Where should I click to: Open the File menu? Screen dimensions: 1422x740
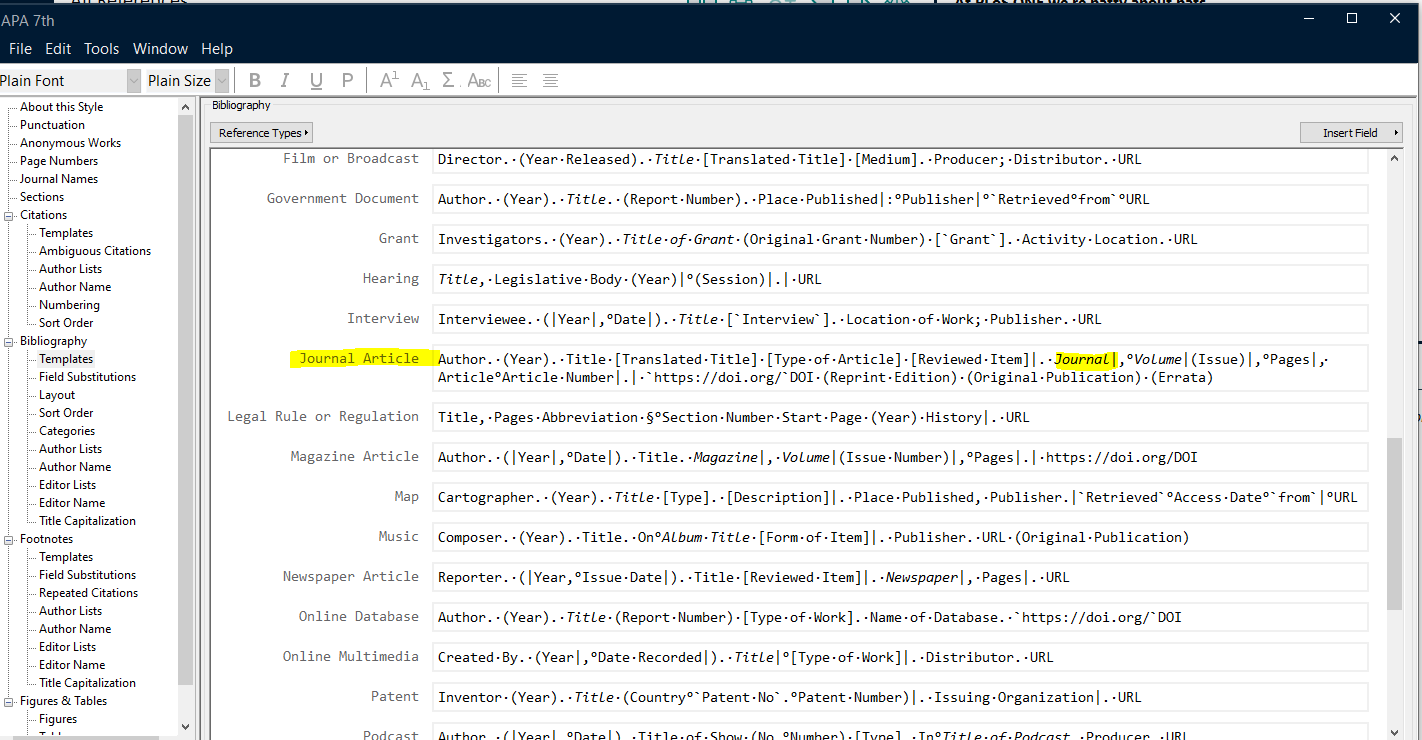[x=20, y=48]
